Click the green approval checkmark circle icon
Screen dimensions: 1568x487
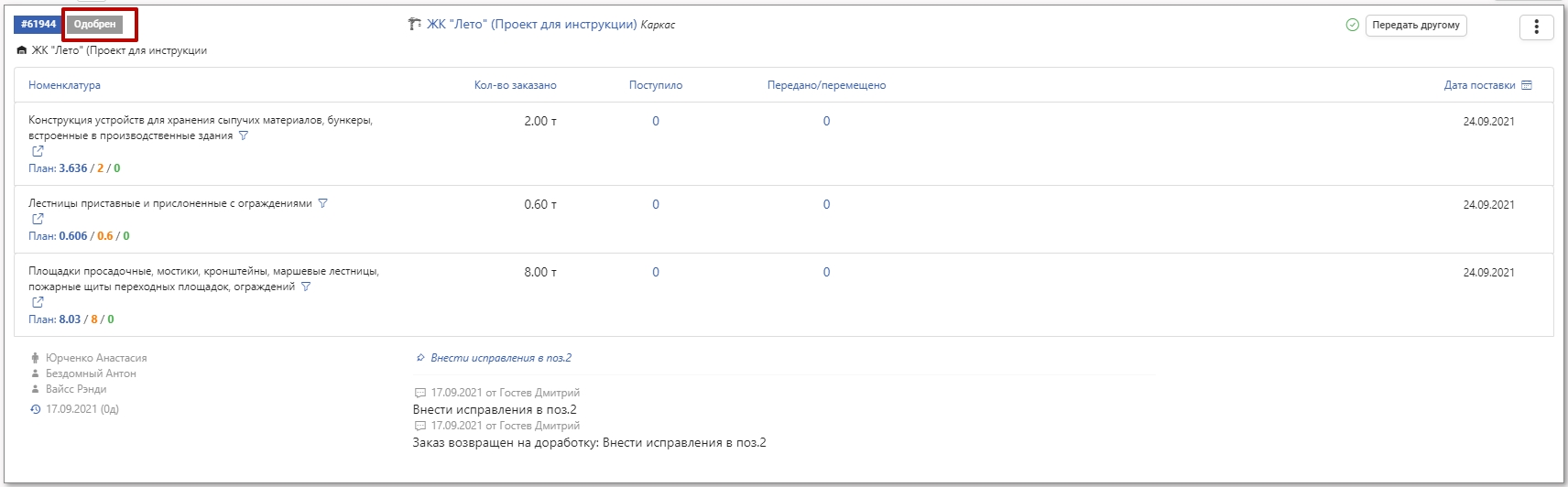(x=1352, y=25)
